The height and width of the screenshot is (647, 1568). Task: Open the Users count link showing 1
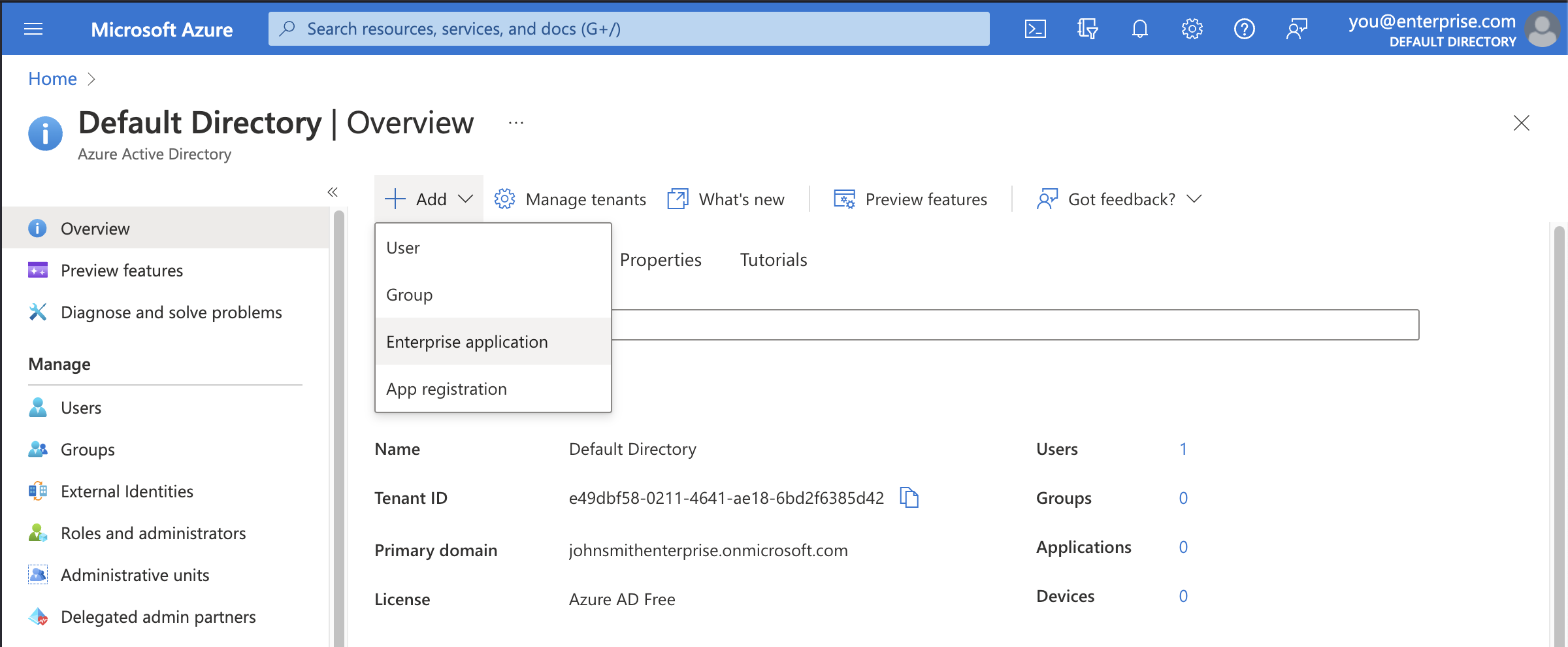[x=1183, y=449]
